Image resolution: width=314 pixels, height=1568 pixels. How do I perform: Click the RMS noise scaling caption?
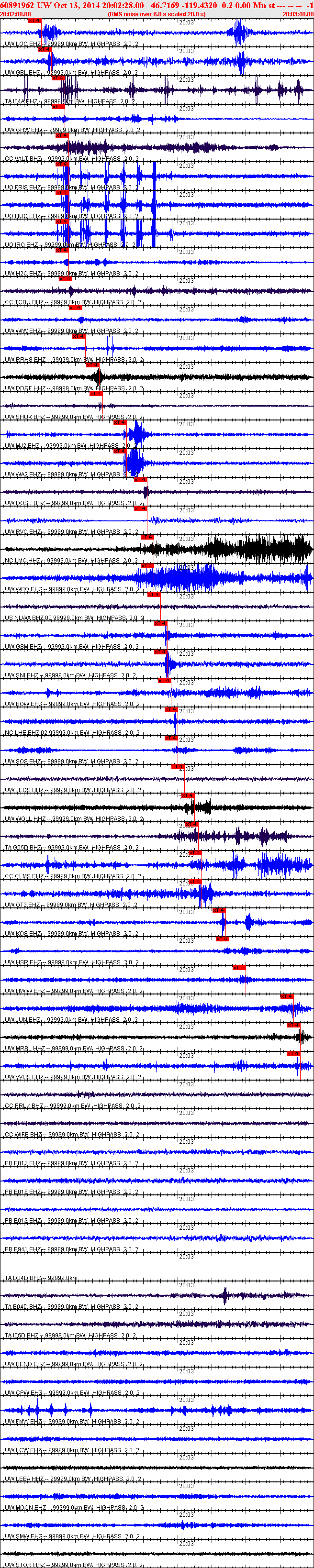157,14
